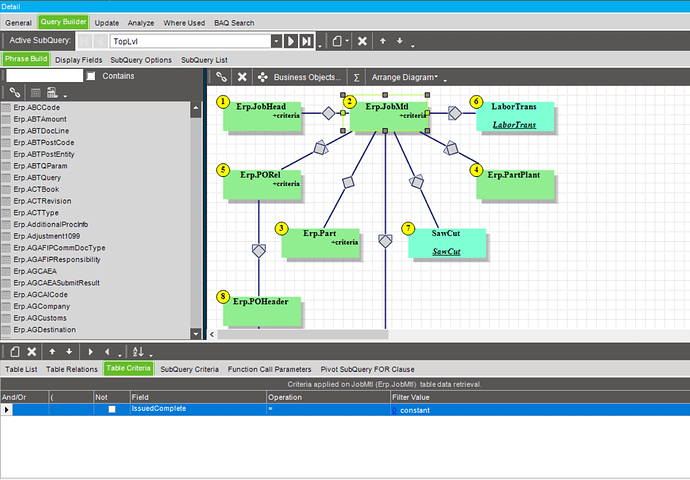Click link icon in table list toolbar
The height and width of the screenshot is (480, 690).
(x=15, y=92)
